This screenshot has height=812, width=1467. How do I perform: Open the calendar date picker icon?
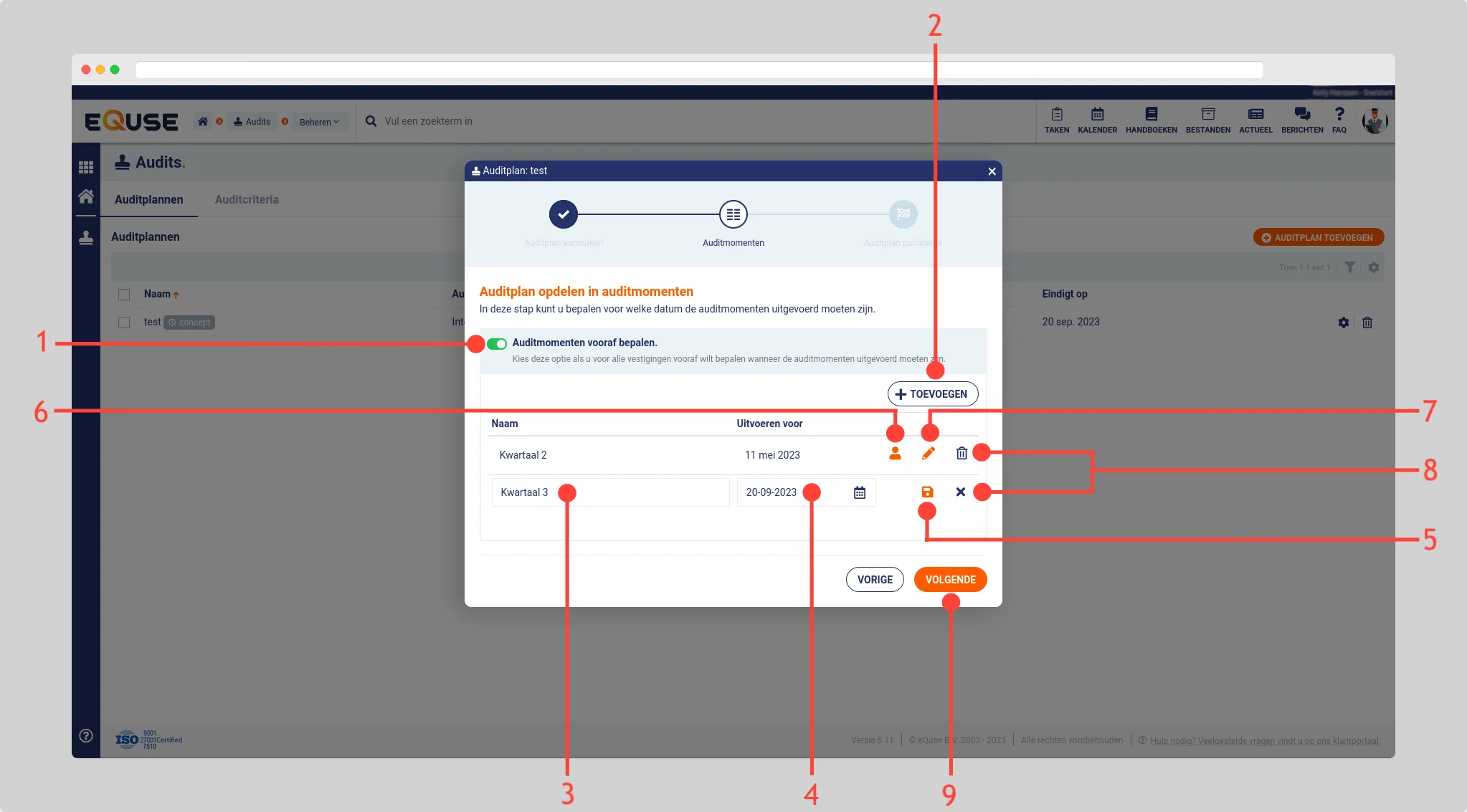[860, 492]
